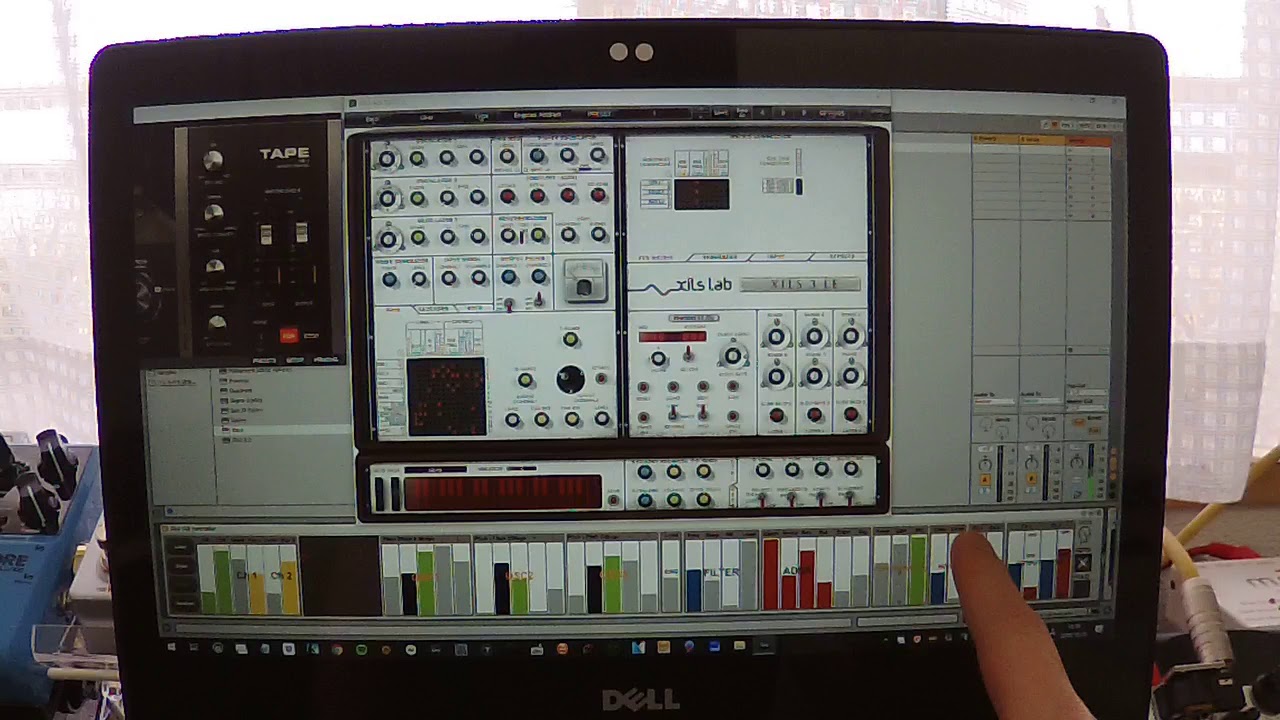Click the device view horizontal scrollbar
This screenshot has width=1280, height=720.
pos(510,625)
